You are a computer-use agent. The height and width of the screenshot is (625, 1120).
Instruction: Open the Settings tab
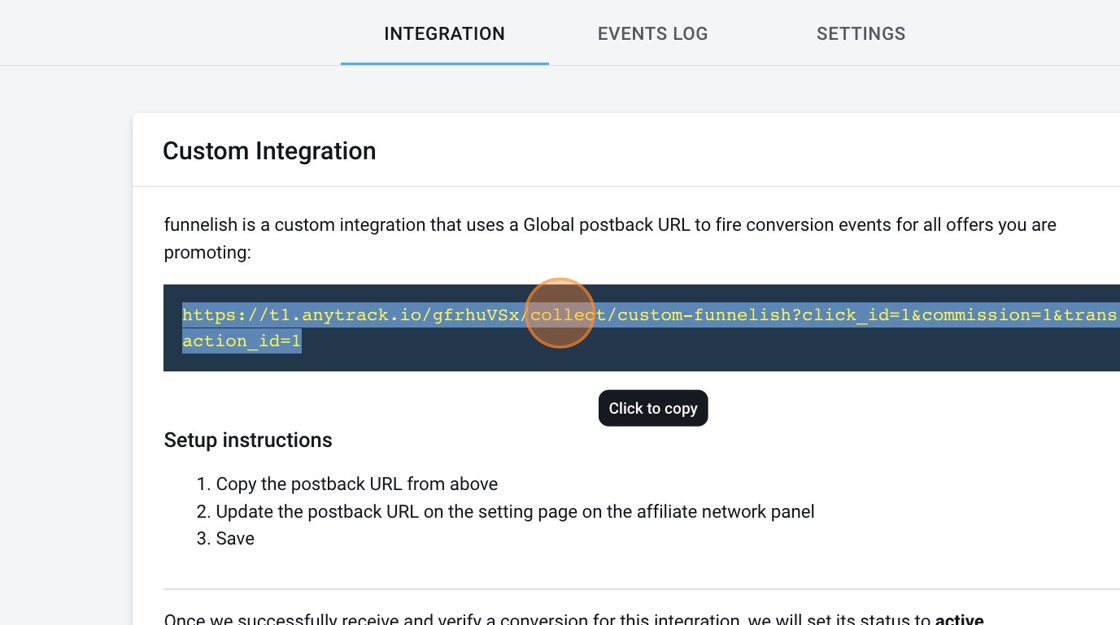point(861,34)
